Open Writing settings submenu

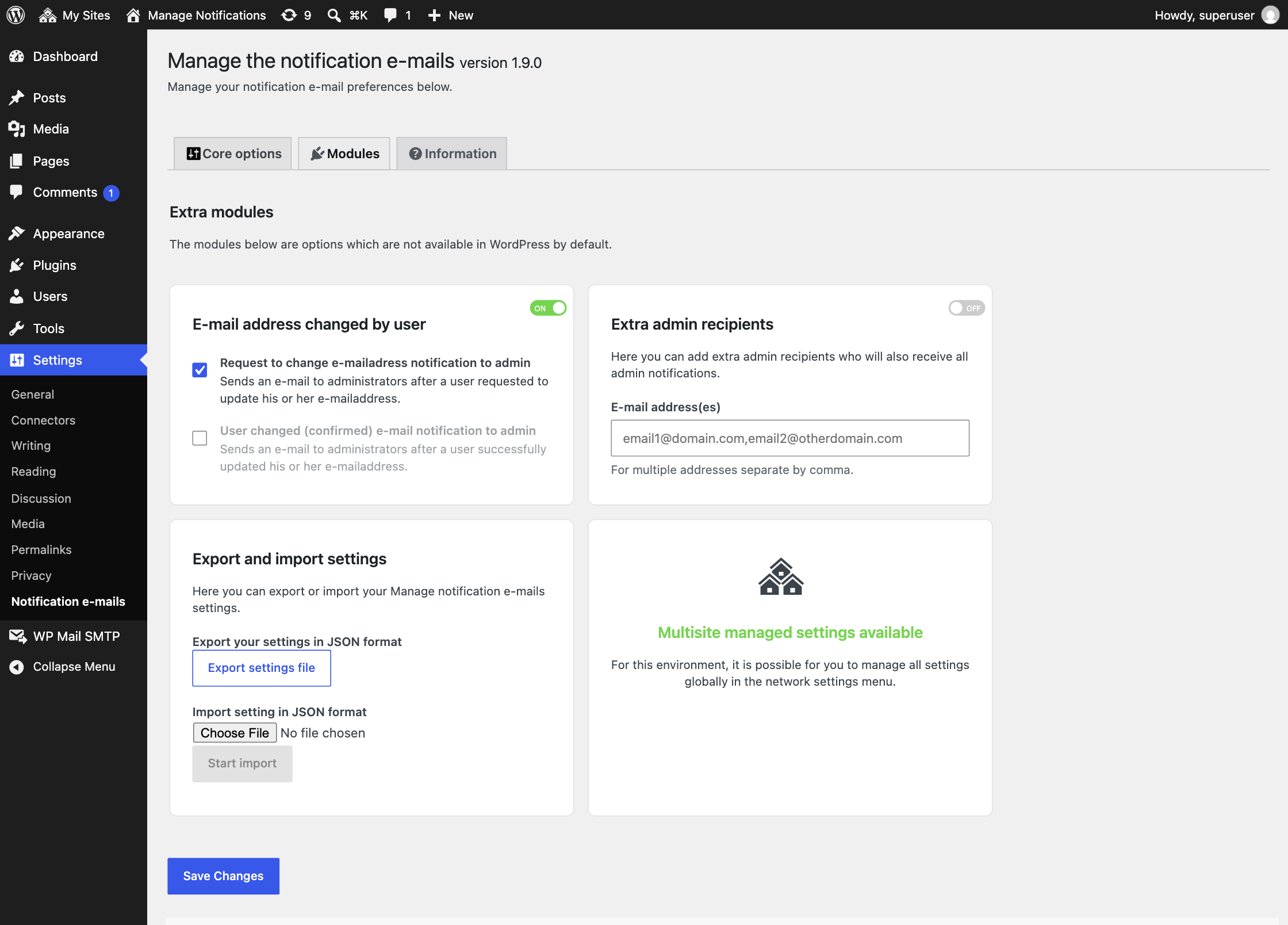(x=31, y=446)
